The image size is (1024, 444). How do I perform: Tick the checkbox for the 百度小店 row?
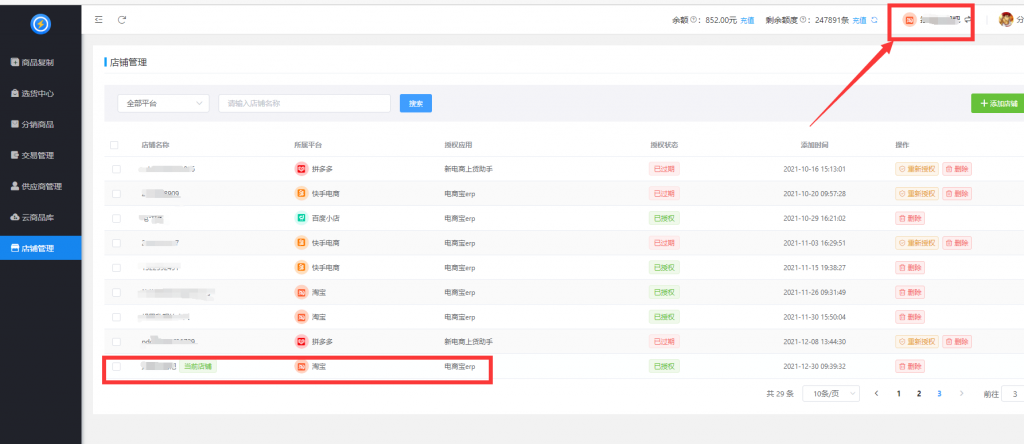pyautogui.click(x=116, y=218)
